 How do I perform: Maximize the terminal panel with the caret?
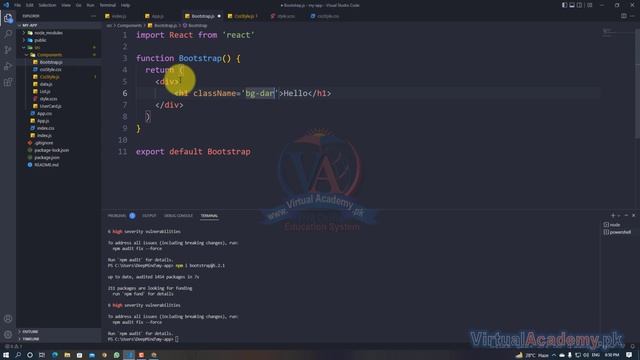[x=626, y=216]
